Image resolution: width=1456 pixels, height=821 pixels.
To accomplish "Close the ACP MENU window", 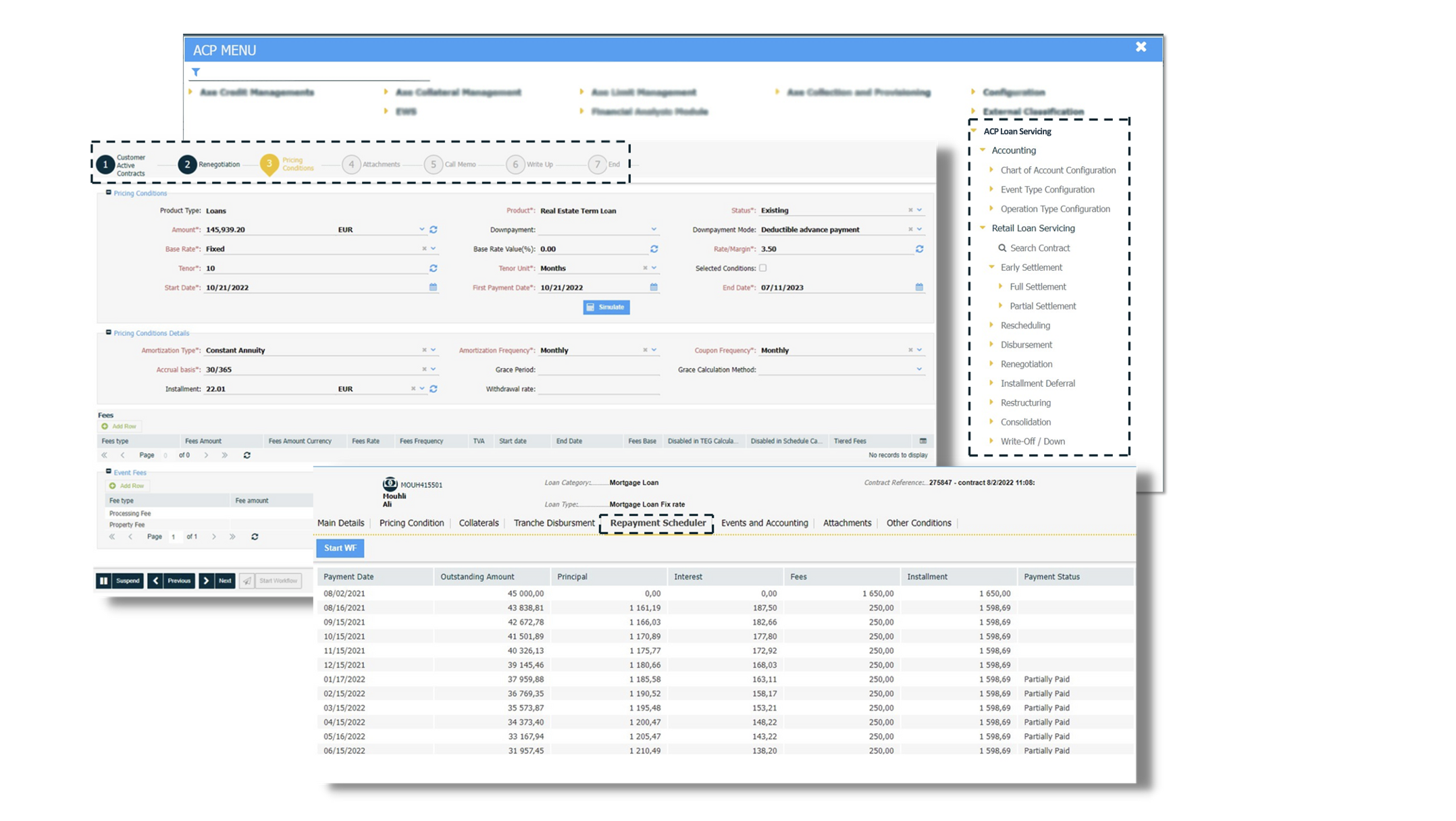I will [x=1141, y=47].
